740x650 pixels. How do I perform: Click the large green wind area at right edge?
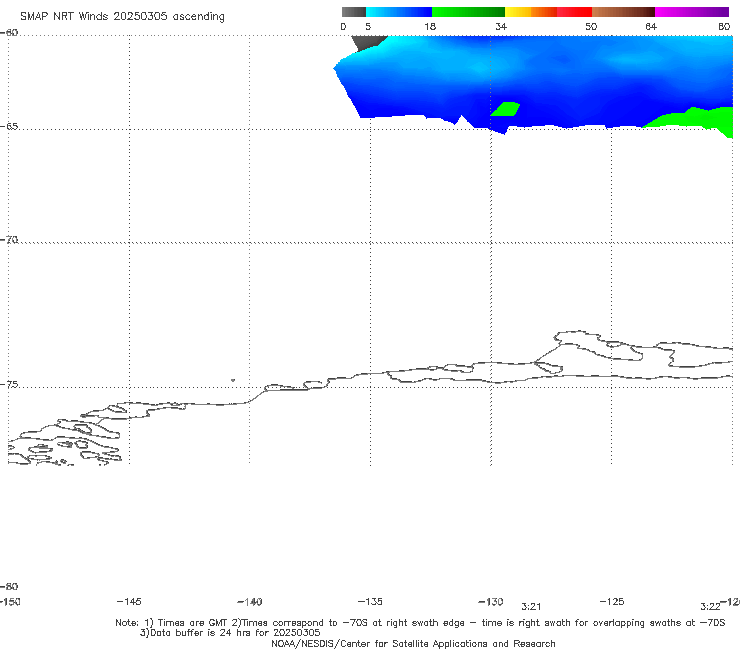[x=696, y=119]
